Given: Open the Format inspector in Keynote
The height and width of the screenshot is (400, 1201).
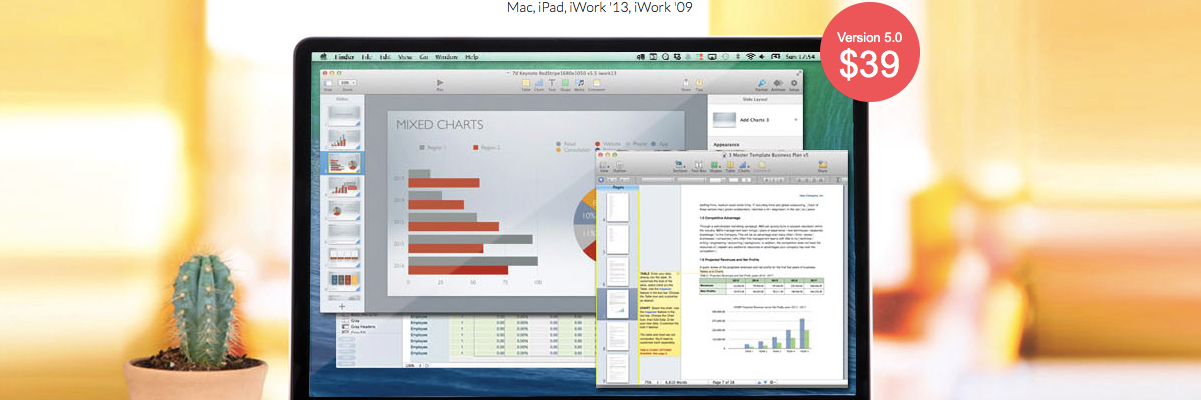Looking at the screenshot, I should tap(761, 84).
